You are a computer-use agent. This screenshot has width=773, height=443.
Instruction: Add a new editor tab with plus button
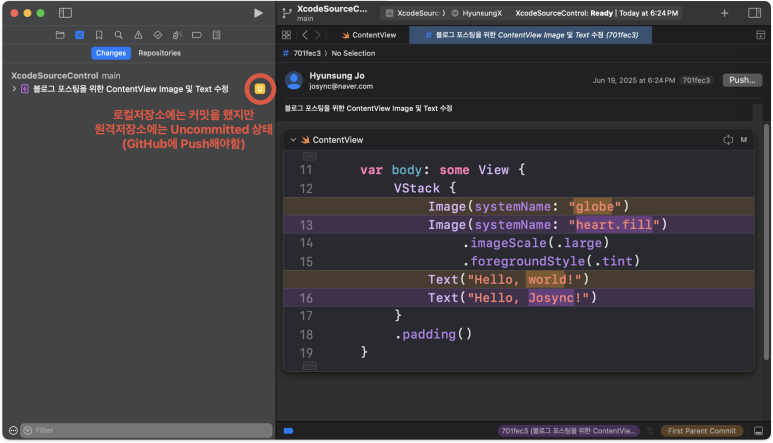point(724,13)
